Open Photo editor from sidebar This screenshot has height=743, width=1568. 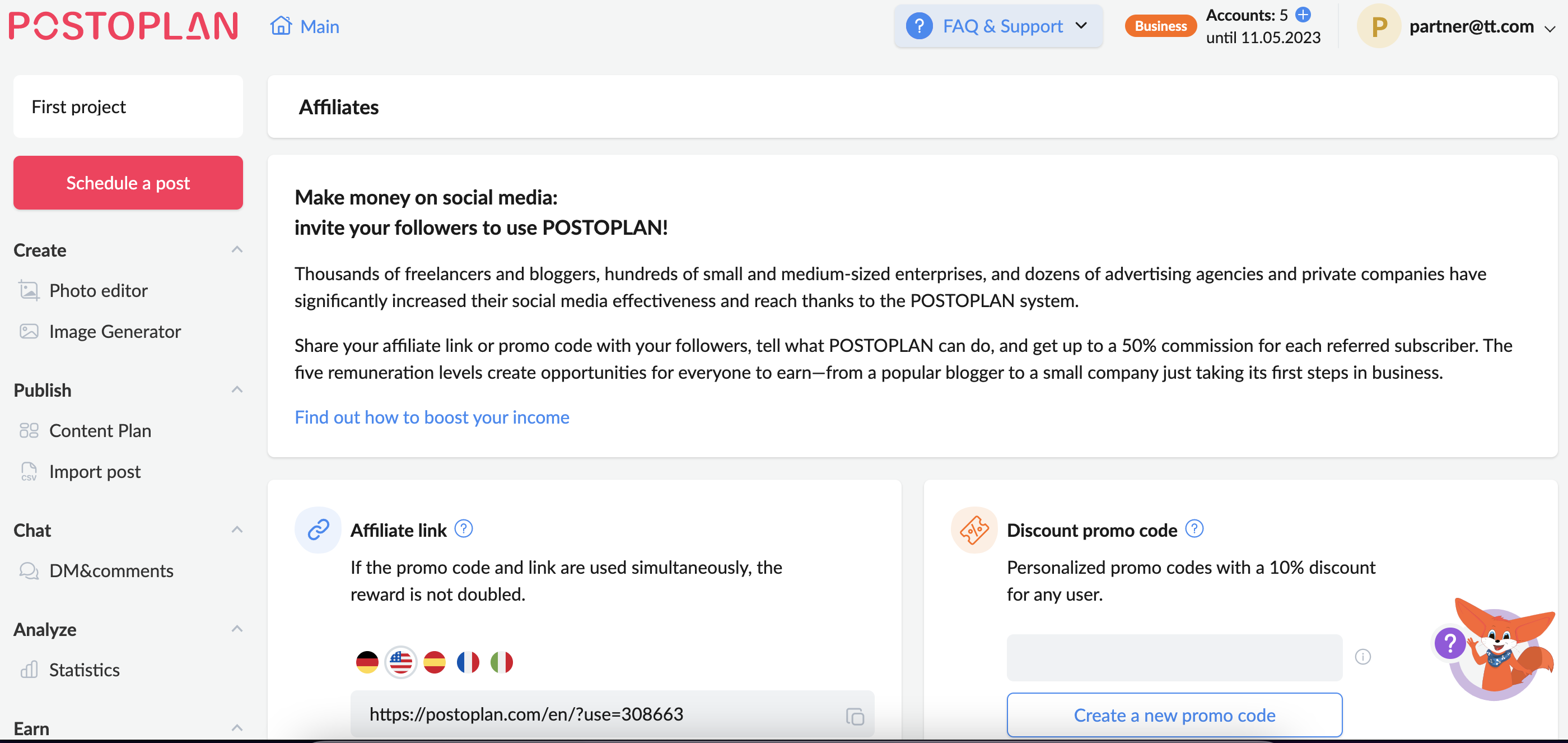click(x=99, y=290)
